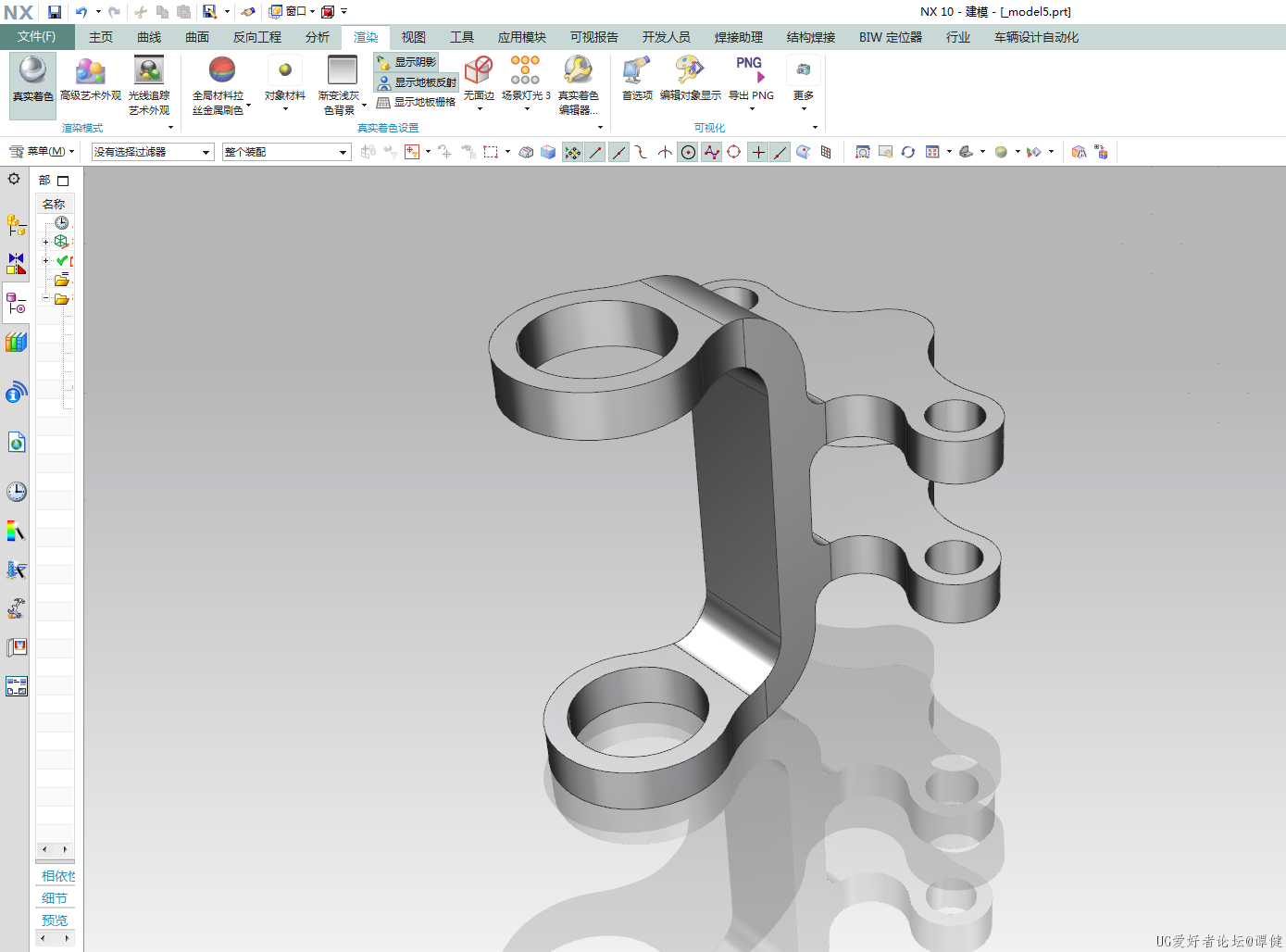
Task: Toggle Show Shadows (显示阴影)
Action: point(406,62)
